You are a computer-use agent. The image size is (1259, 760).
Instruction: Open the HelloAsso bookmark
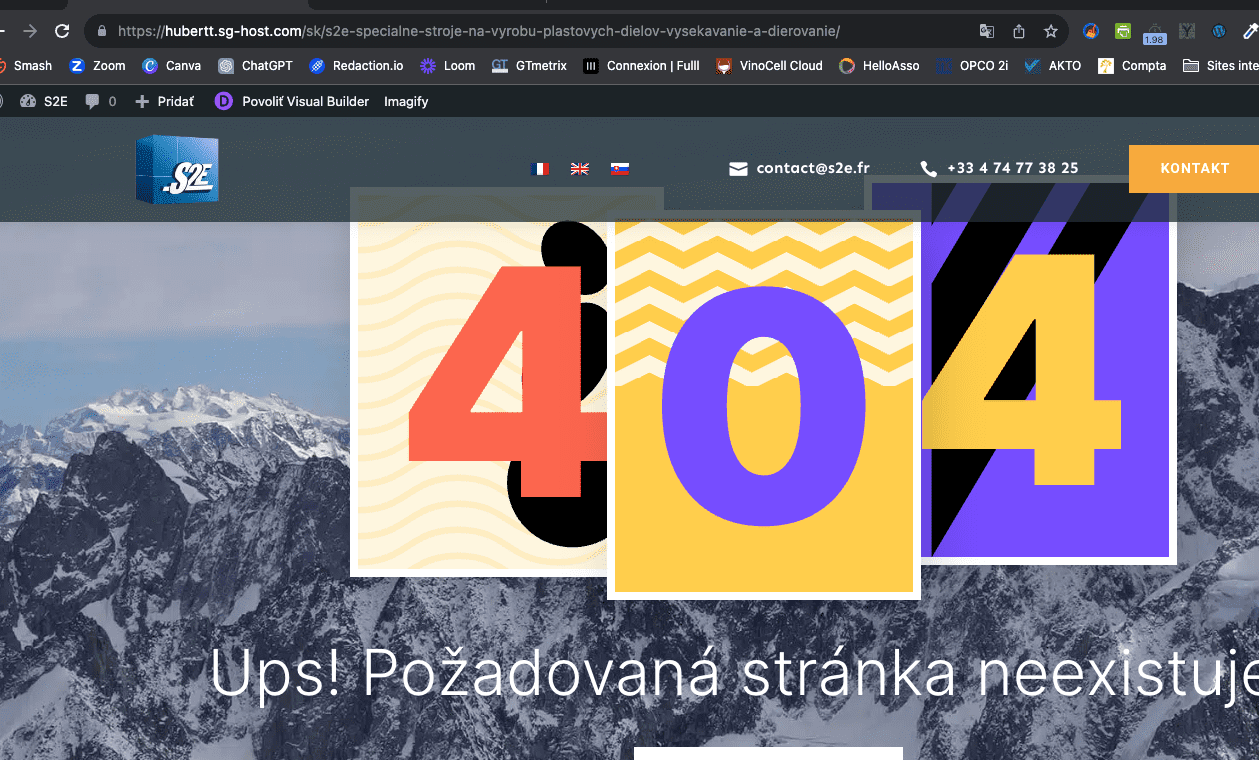(879, 66)
